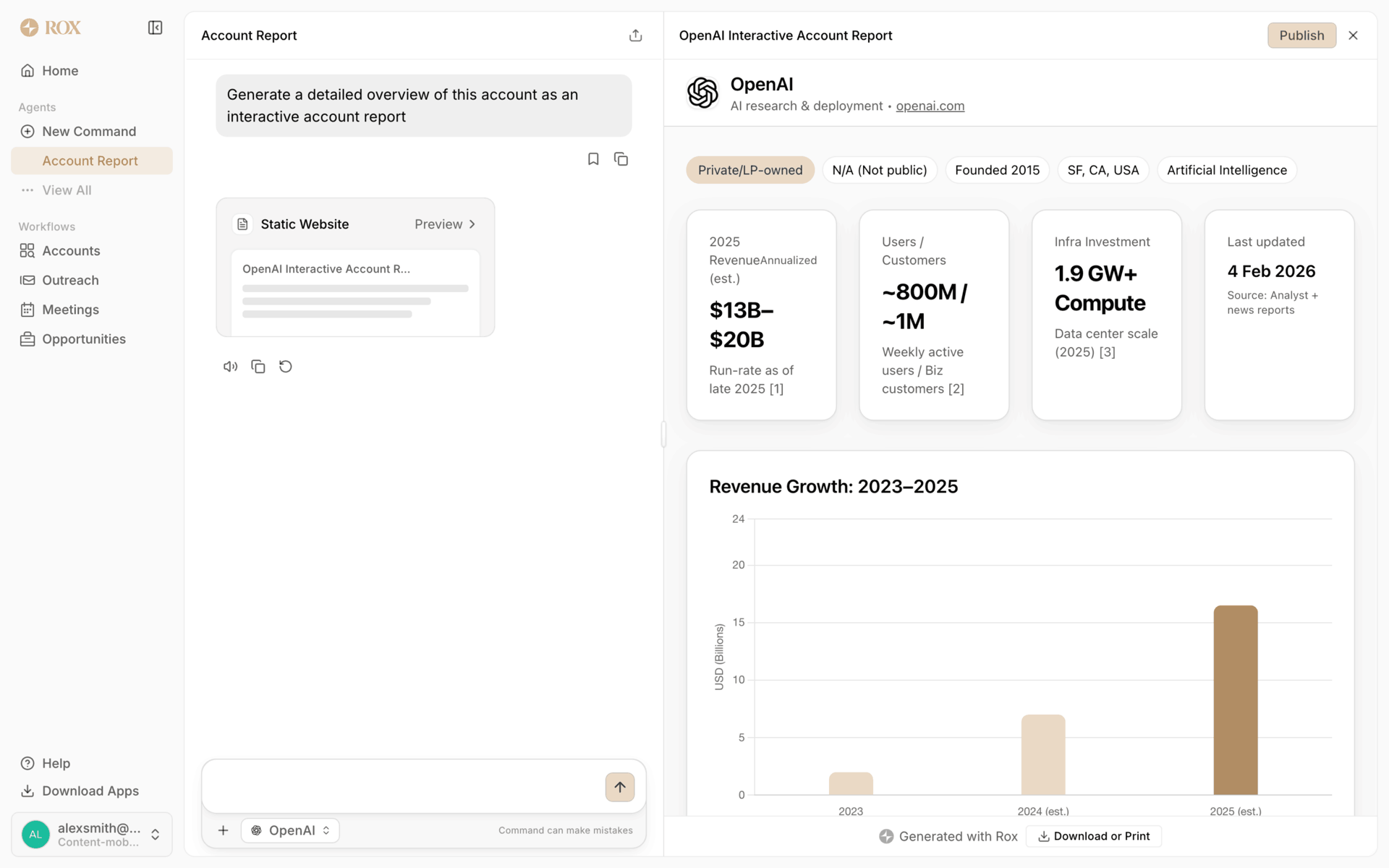Viewport: 1389px width, 868px height.
Task: Bookmark the prompt message
Action: click(593, 159)
